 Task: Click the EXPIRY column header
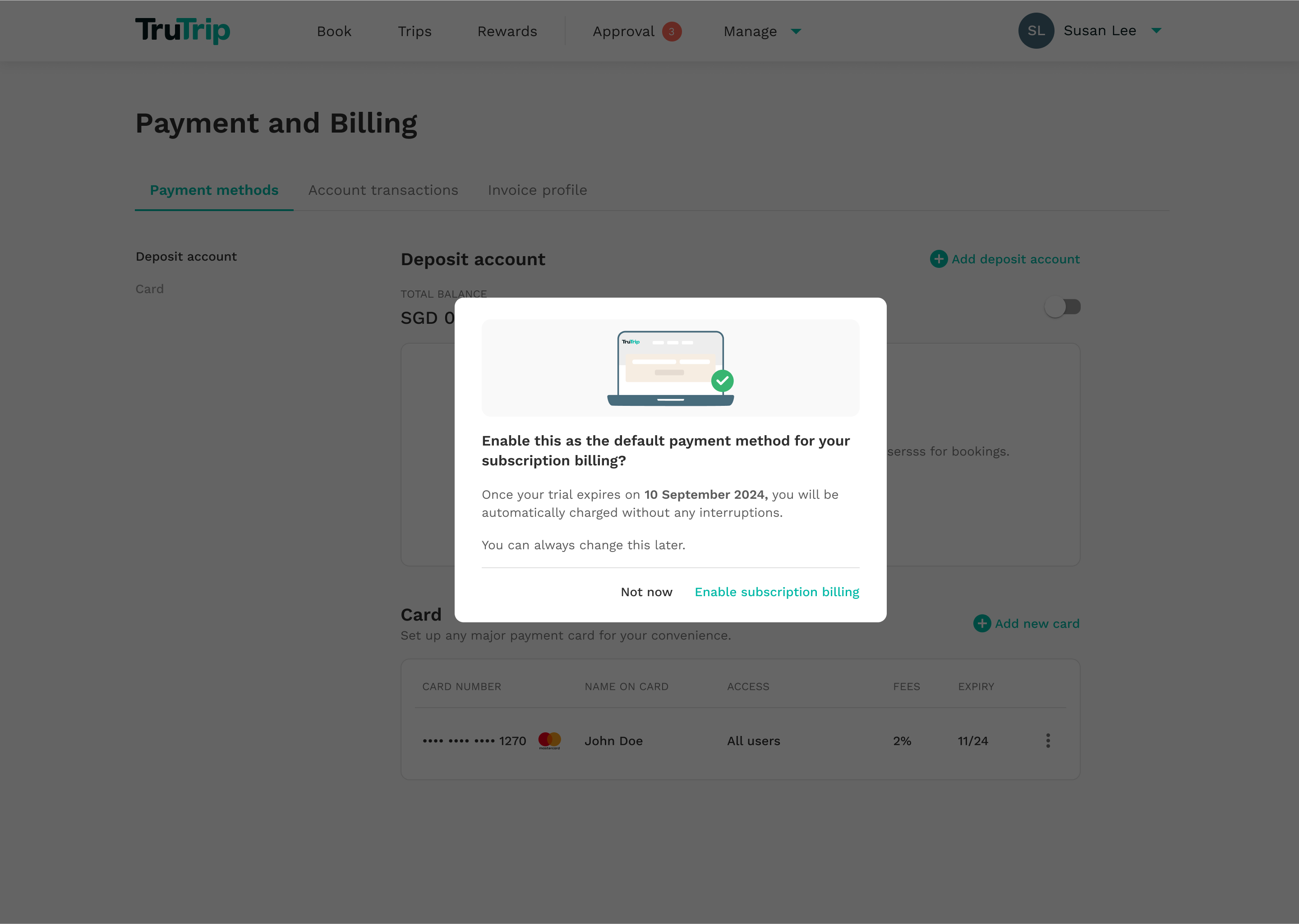976,687
